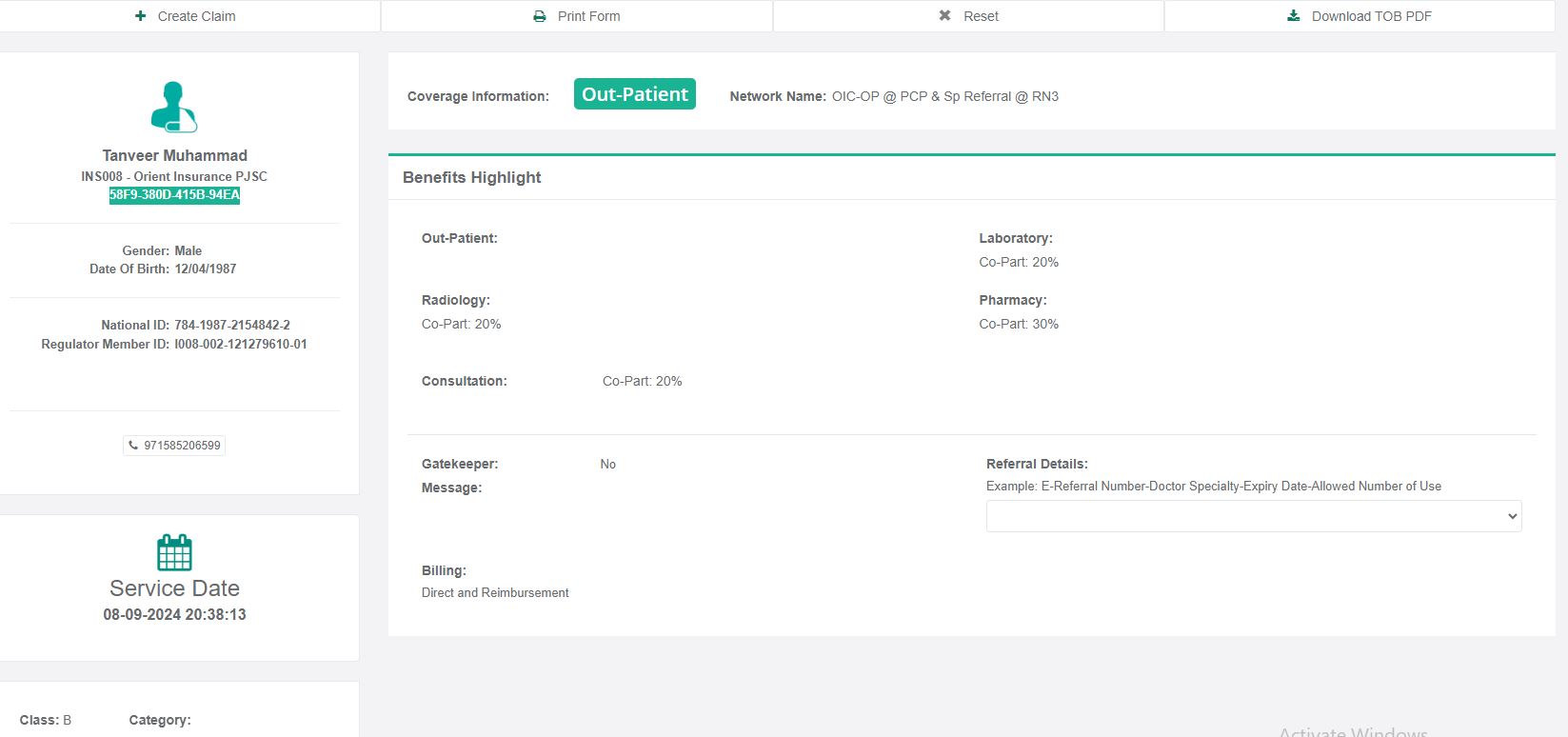
Task: Open the Referral Details dropdown
Action: pos(1253,516)
